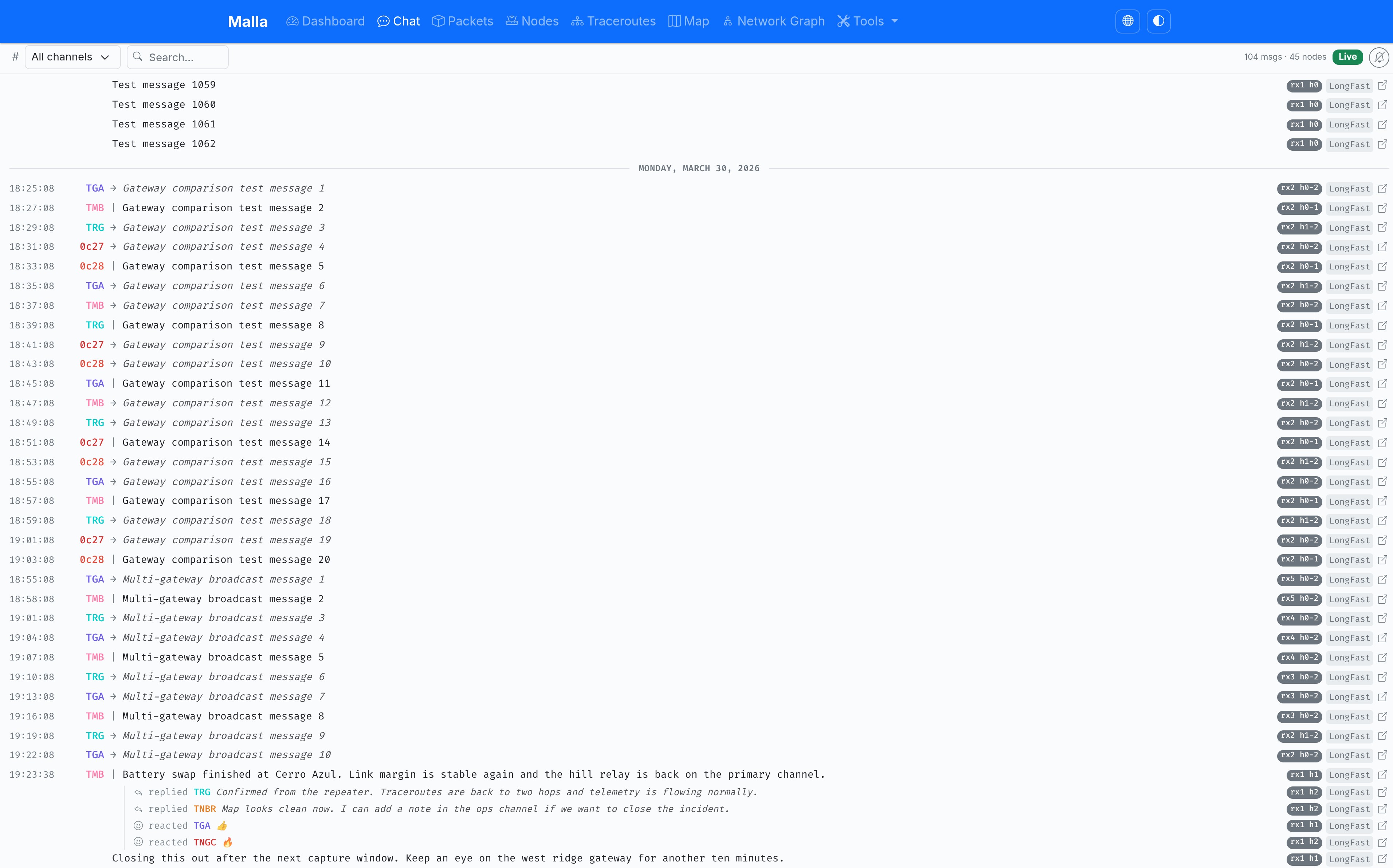This screenshot has width=1393, height=868.
Task: Open packet link for Multi-gateway broadcast message 10
Action: click(x=1383, y=755)
